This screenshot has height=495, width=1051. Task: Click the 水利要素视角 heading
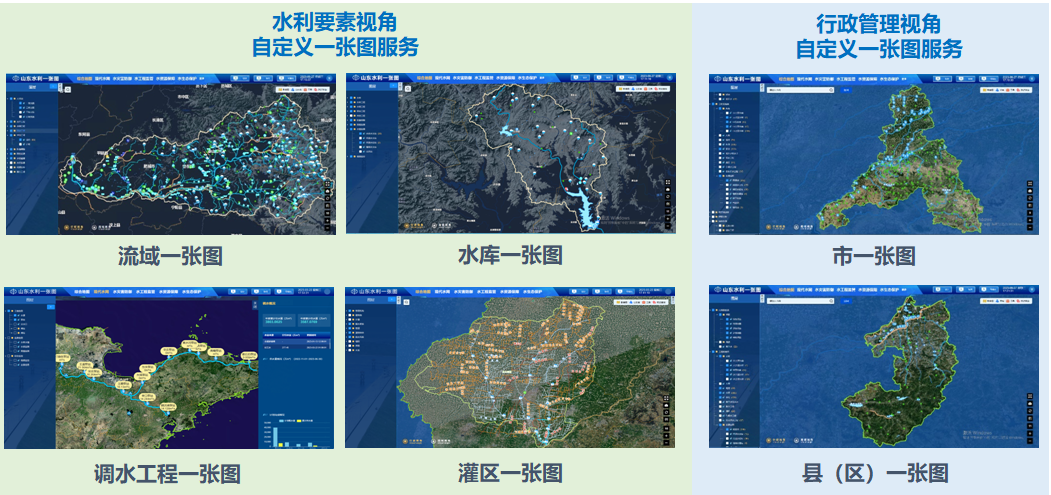tap(334, 23)
